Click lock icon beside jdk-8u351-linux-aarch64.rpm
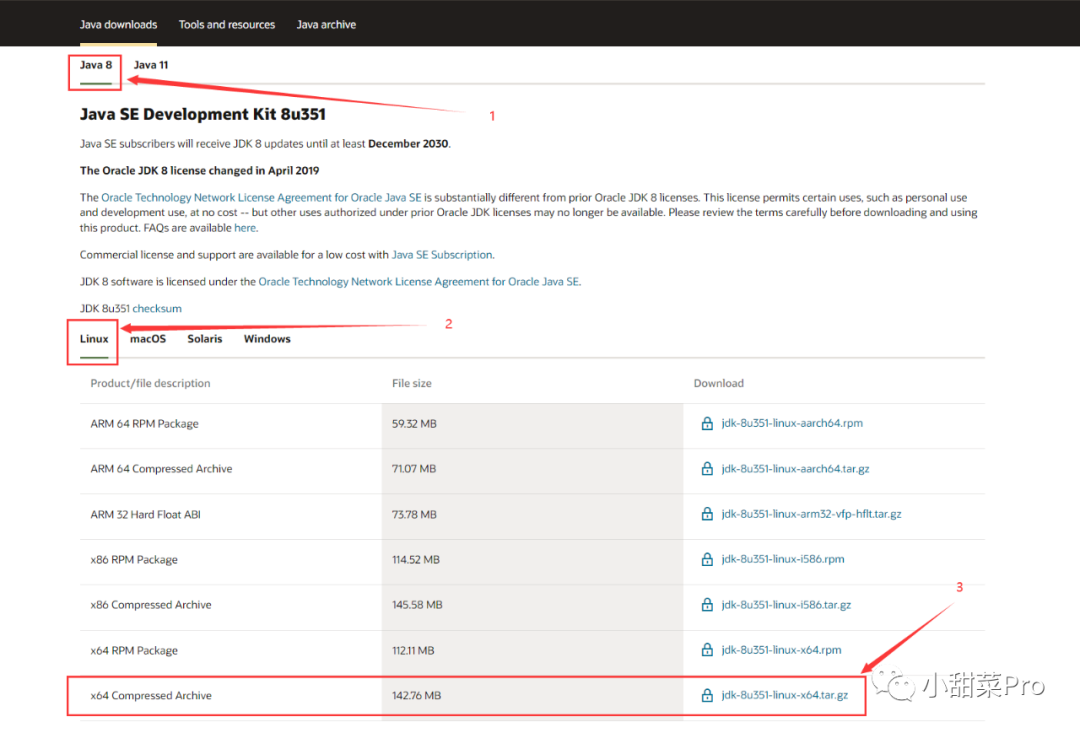Viewport: 1080px width, 733px height. 707,423
